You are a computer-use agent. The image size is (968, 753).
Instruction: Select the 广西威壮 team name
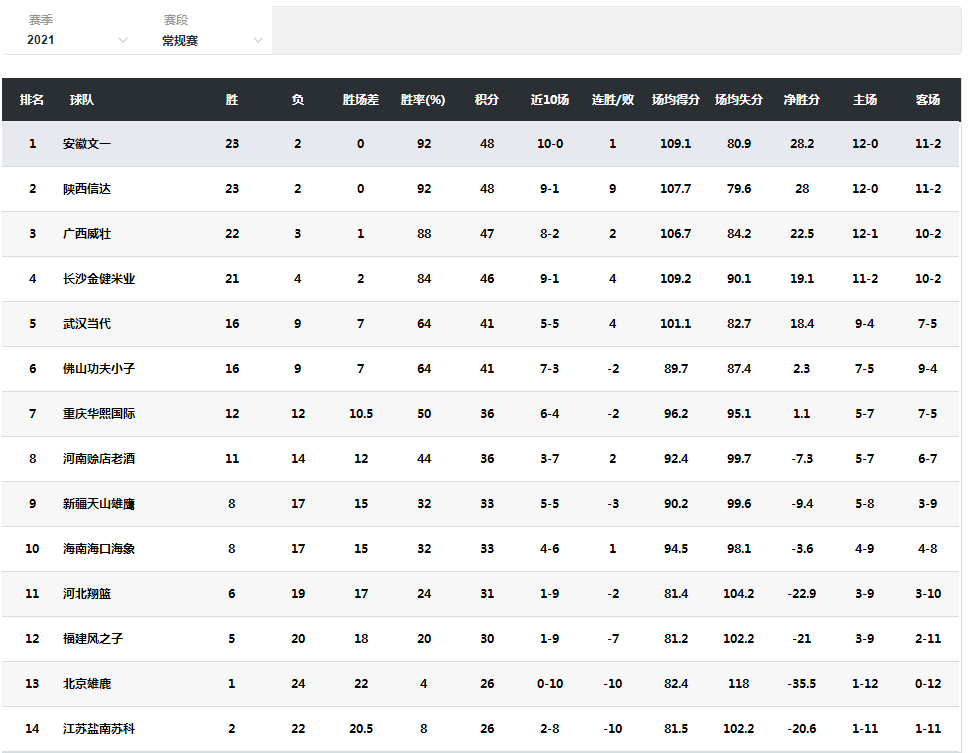tap(87, 234)
